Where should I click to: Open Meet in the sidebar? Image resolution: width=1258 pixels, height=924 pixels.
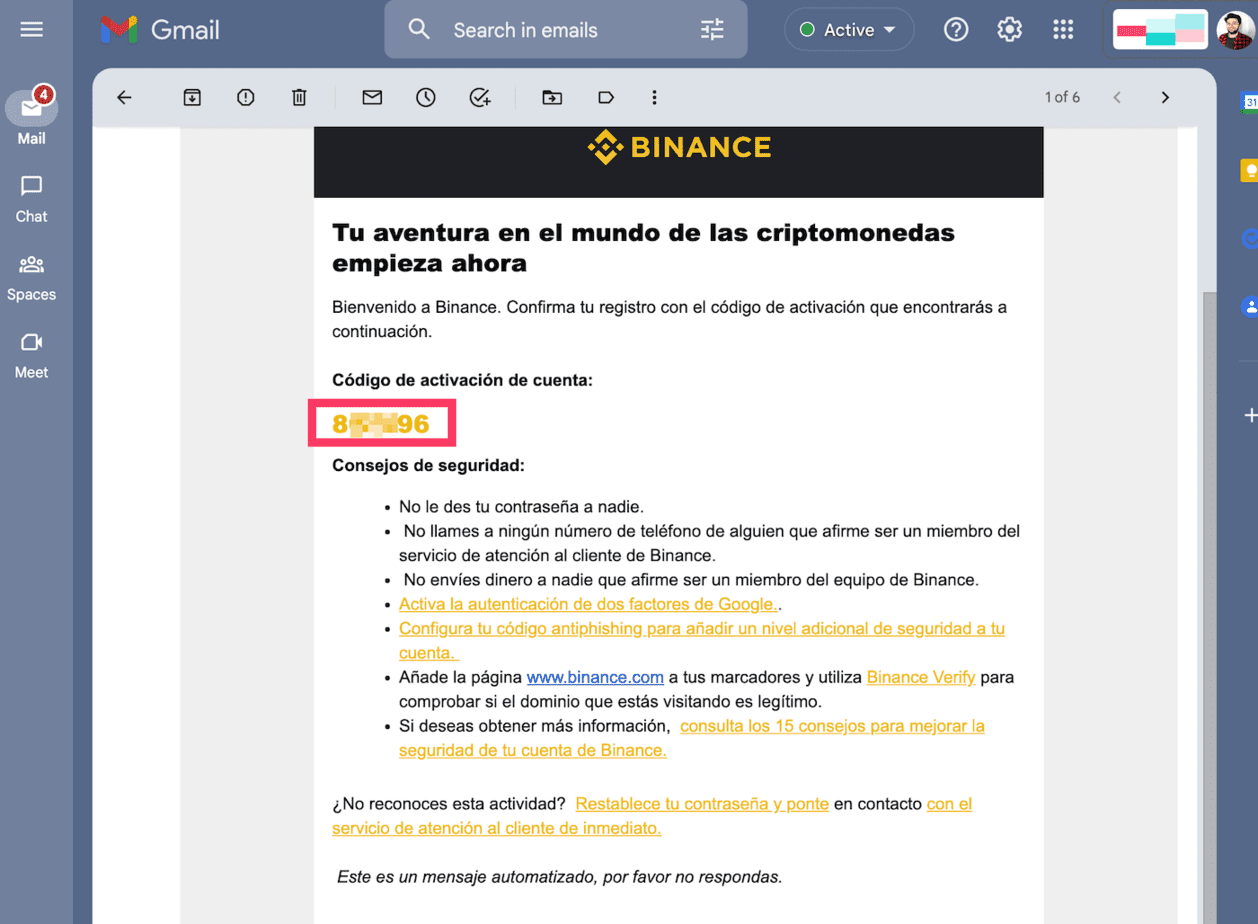32,355
